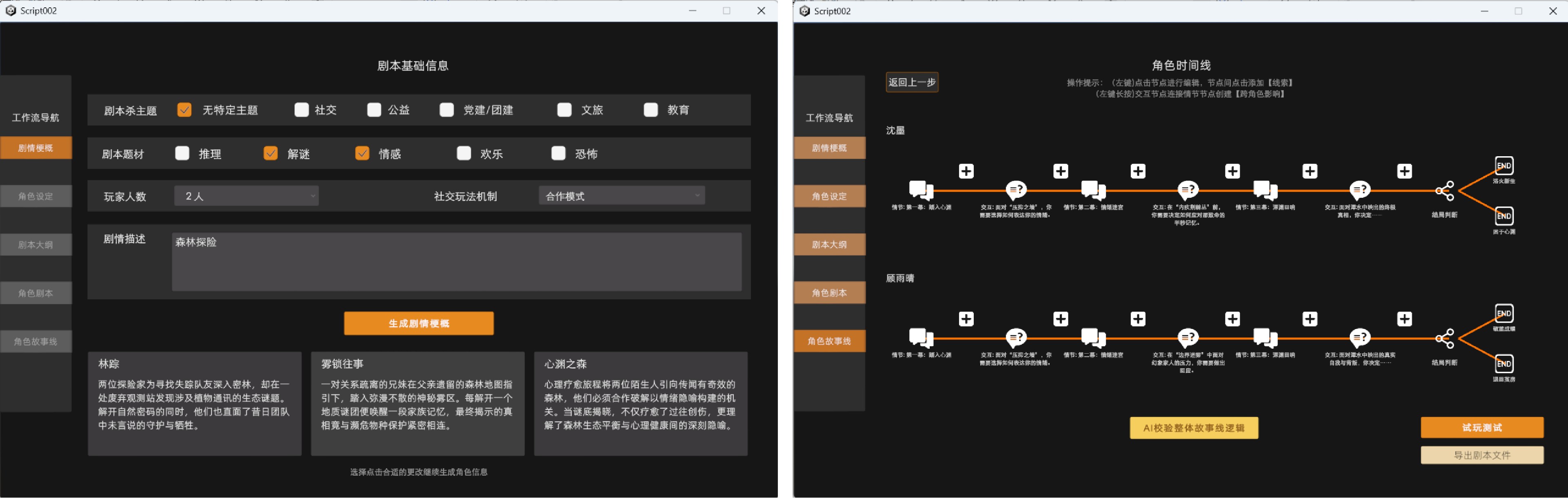Viewport: 1568px width, 498px height.
Task: Open the 社交玩法机制 dropdown showing 合作模式
Action: click(622, 196)
